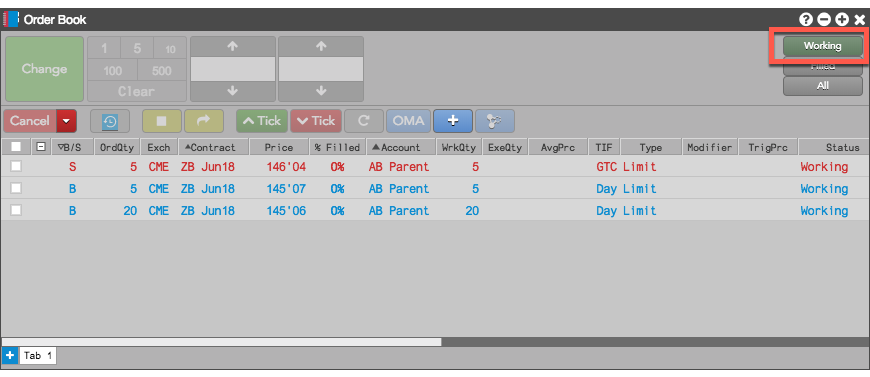This screenshot has height=377, width=870.
Task: Click the OrdQty column header
Action: [x=117, y=147]
